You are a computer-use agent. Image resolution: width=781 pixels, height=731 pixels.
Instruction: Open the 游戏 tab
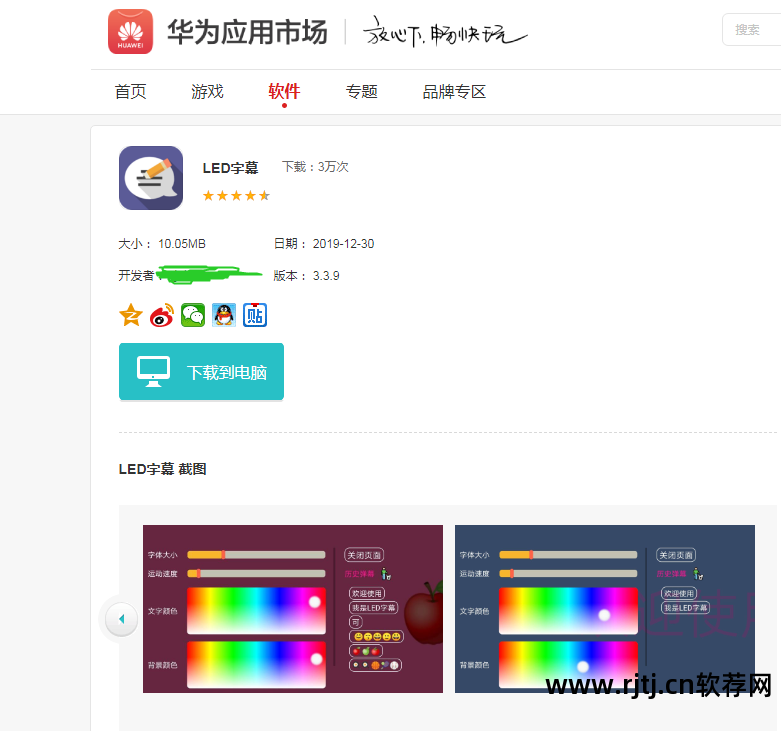[207, 92]
